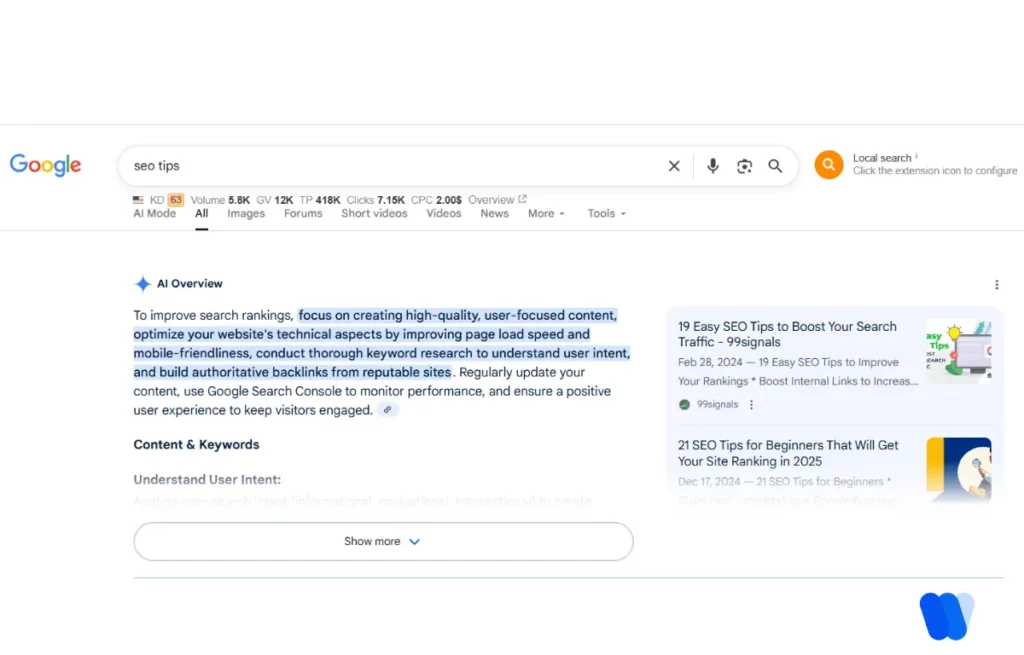Open the Short videos tab
The width and height of the screenshot is (1024, 655).
point(374,214)
